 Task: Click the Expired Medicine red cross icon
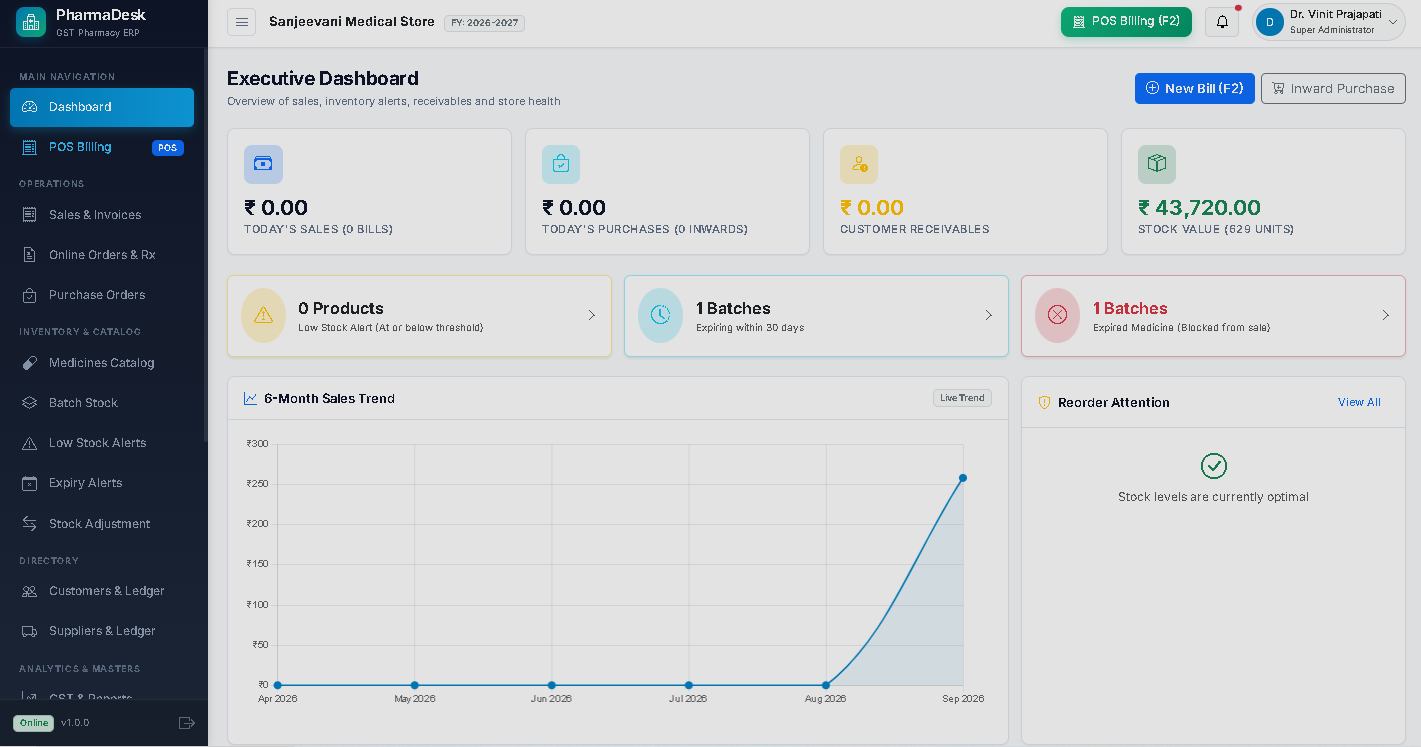point(1057,315)
